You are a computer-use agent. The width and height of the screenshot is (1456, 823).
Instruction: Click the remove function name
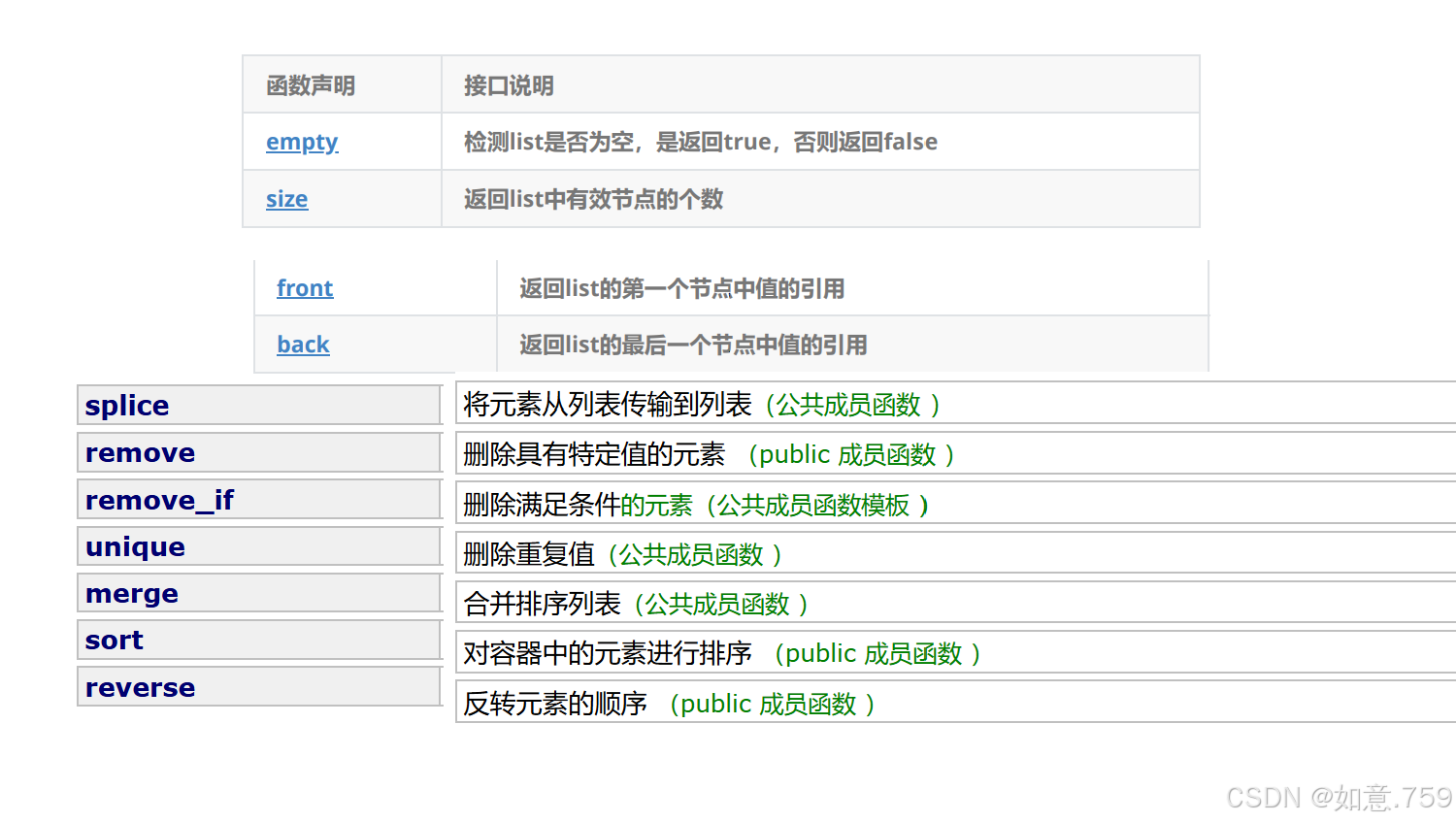(140, 453)
